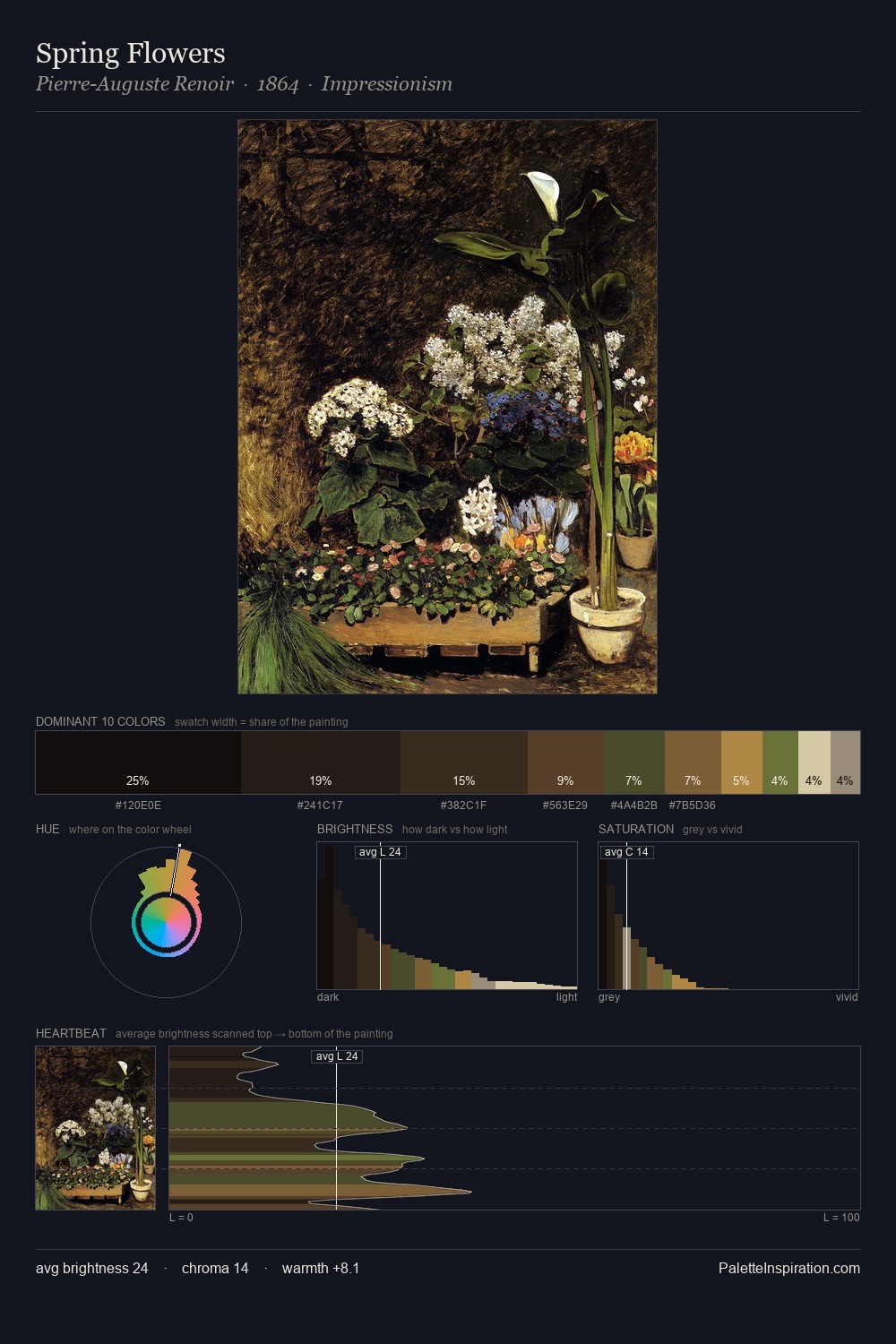Select the 4% cream swatch
896x1344 pixels.
(814, 762)
